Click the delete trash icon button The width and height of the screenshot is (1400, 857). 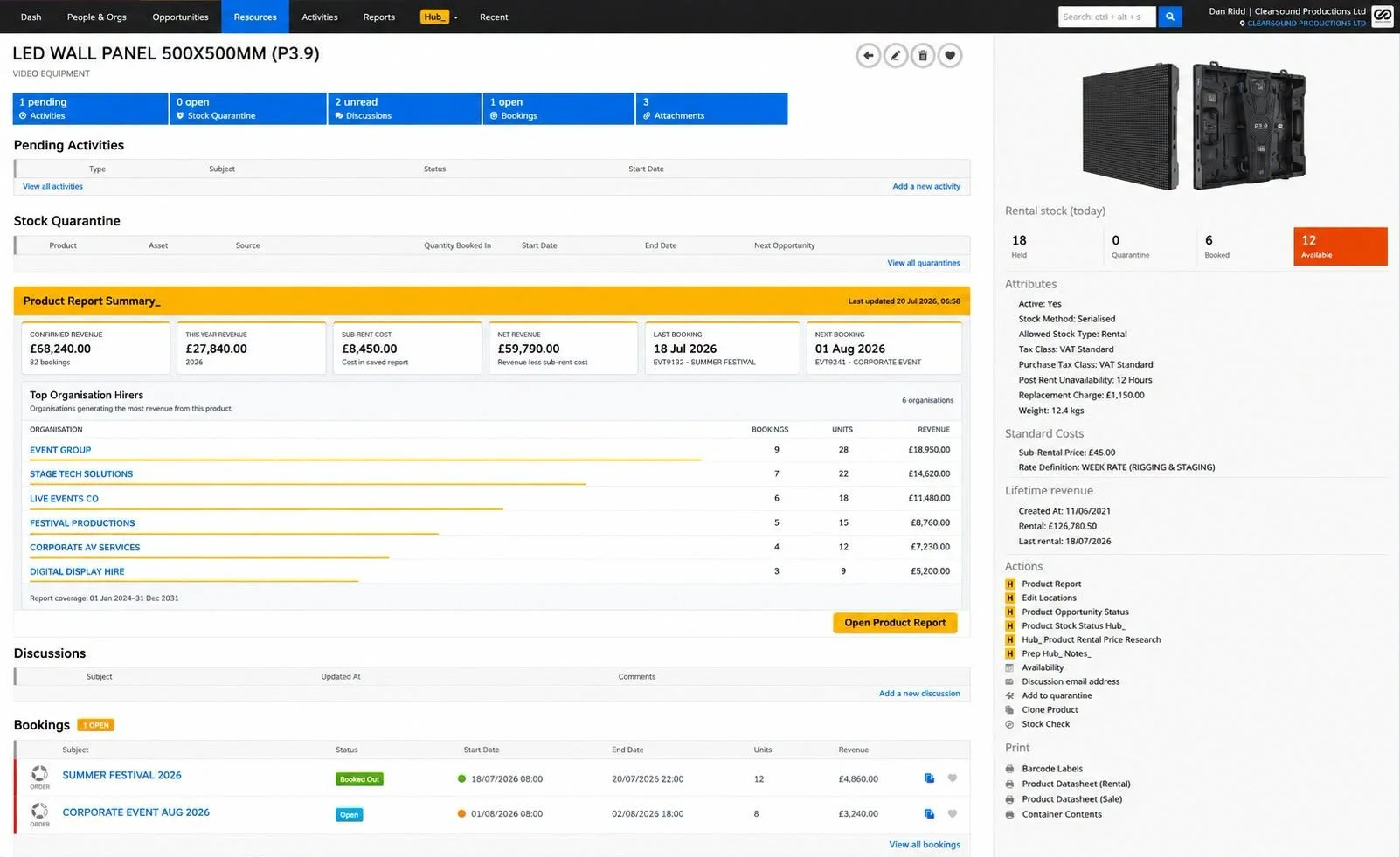tap(923, 56)
